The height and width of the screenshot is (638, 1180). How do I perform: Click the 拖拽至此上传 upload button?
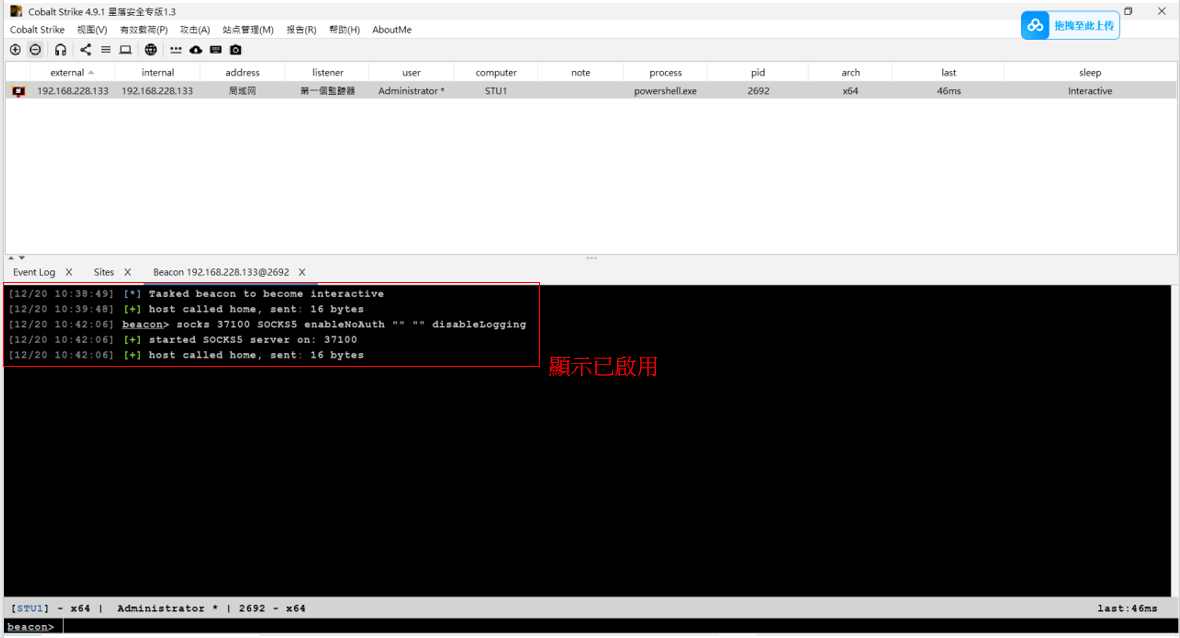pyautogui.click(x=1070, y=26)
